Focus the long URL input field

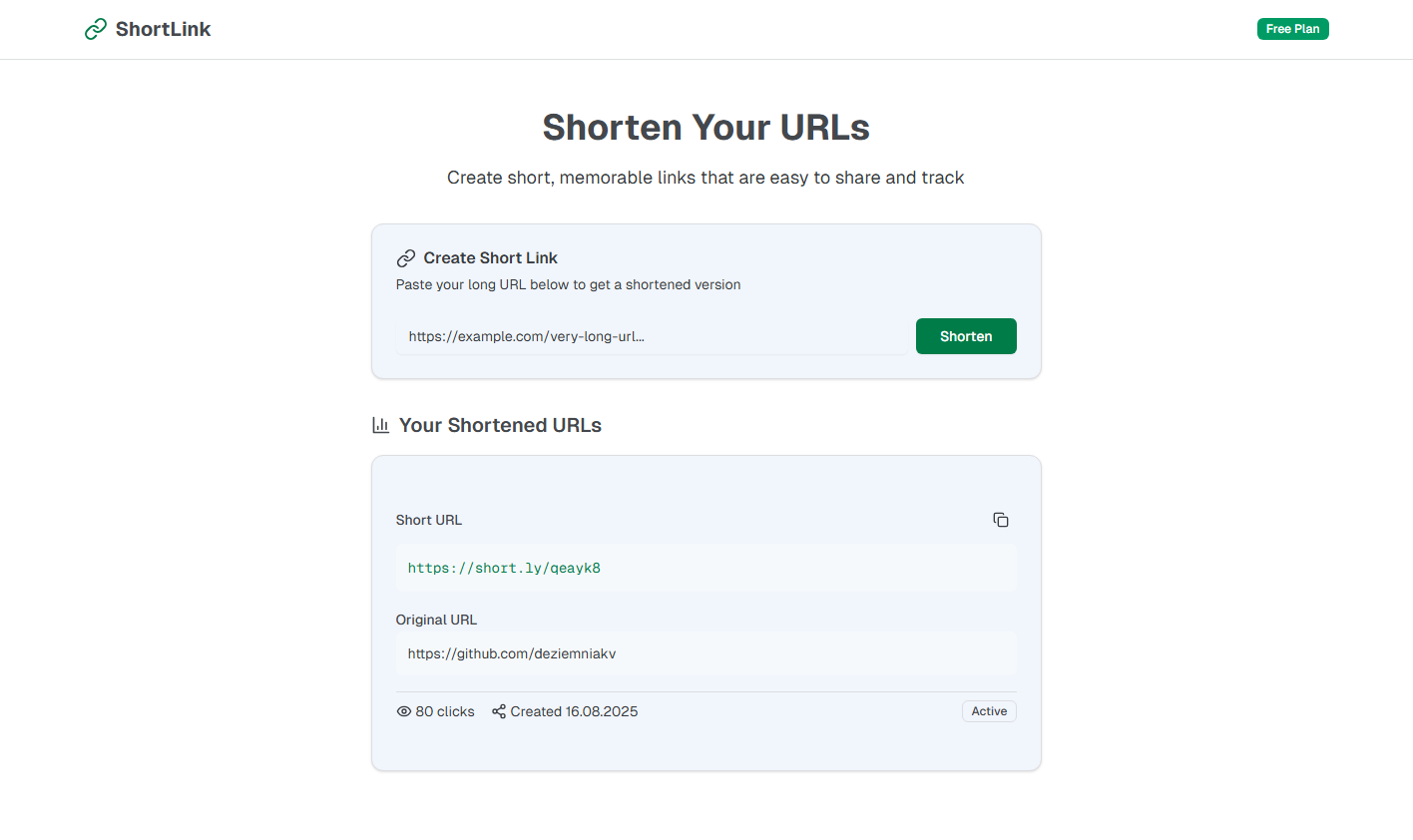(652, 336)
